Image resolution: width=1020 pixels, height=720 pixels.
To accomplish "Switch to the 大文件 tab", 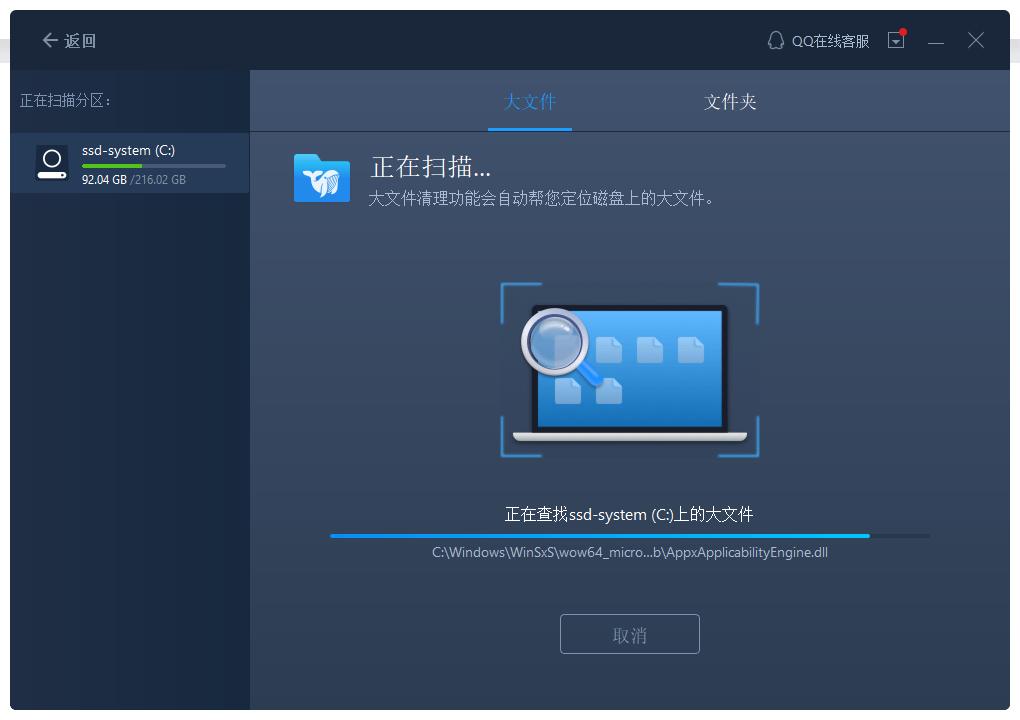I will pyautogui.click(x=530, y=101).
